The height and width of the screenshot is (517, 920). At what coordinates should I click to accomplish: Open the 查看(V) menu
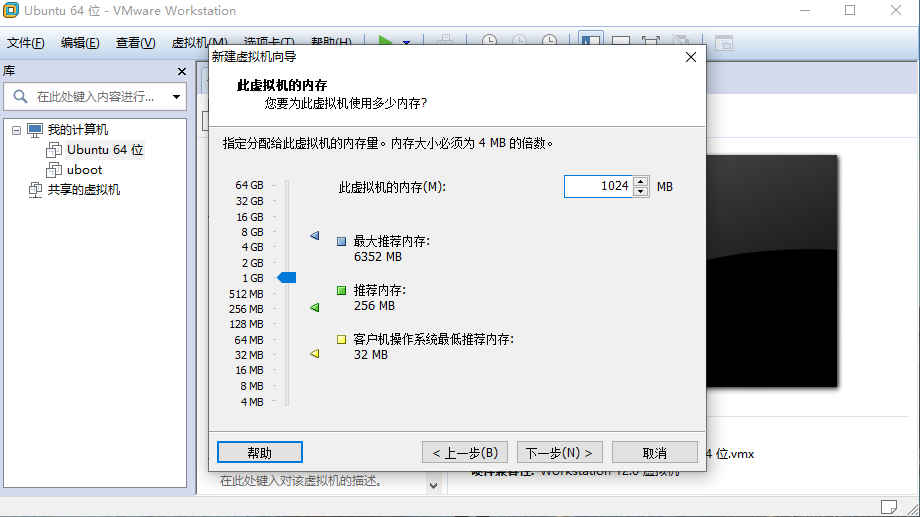pos(136,42)
